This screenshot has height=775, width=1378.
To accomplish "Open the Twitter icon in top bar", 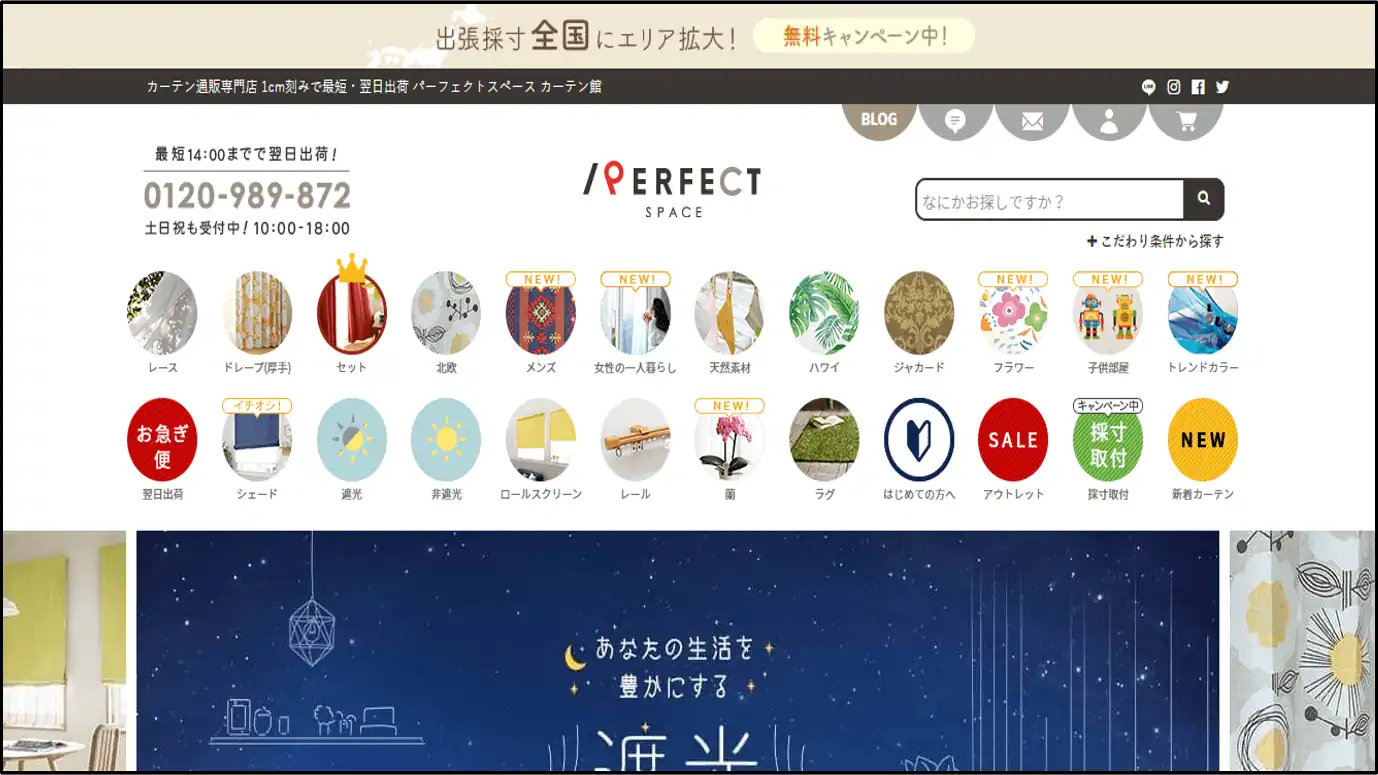I will click(1222, 87).
